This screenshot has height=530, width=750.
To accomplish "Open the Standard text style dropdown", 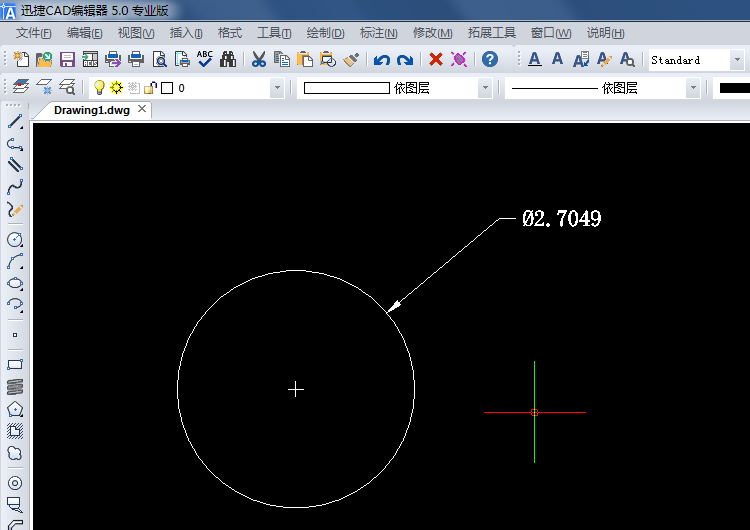I will tap(737, 60).
